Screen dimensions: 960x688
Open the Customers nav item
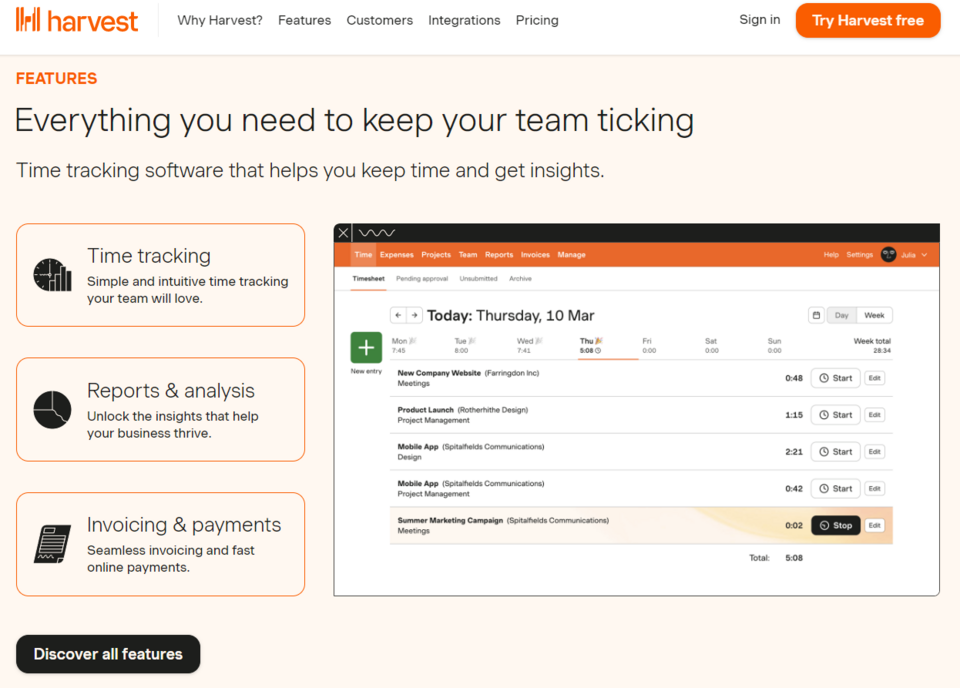[380, 20]
